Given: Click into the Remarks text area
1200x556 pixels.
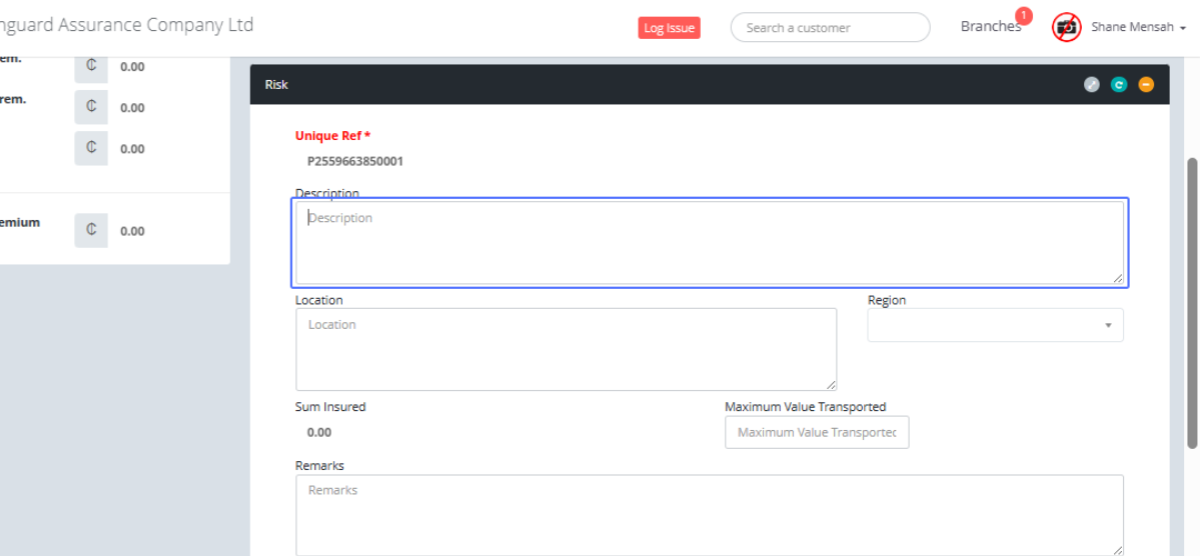Looking at the screenshot, I should 709,515.
